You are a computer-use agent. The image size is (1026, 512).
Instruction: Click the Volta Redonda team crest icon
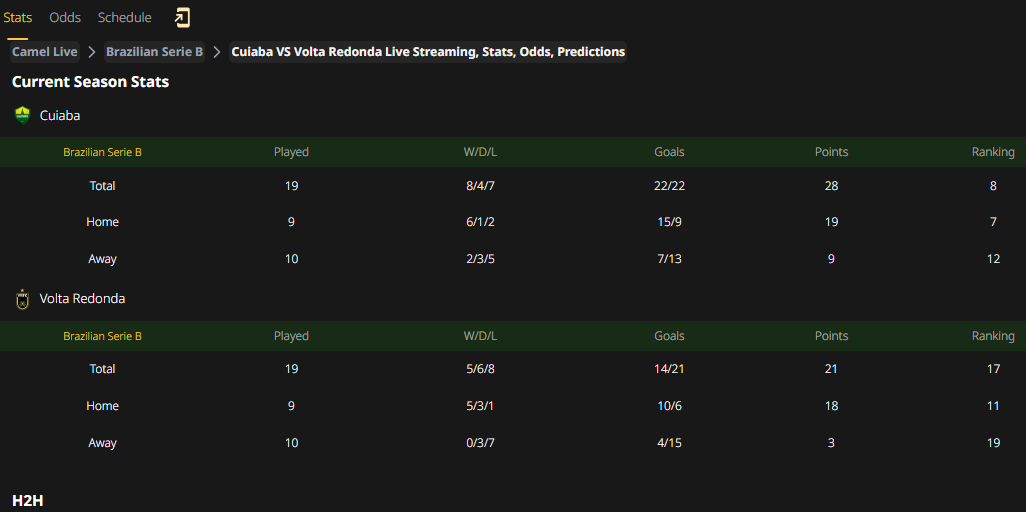(x=22, y=299)
